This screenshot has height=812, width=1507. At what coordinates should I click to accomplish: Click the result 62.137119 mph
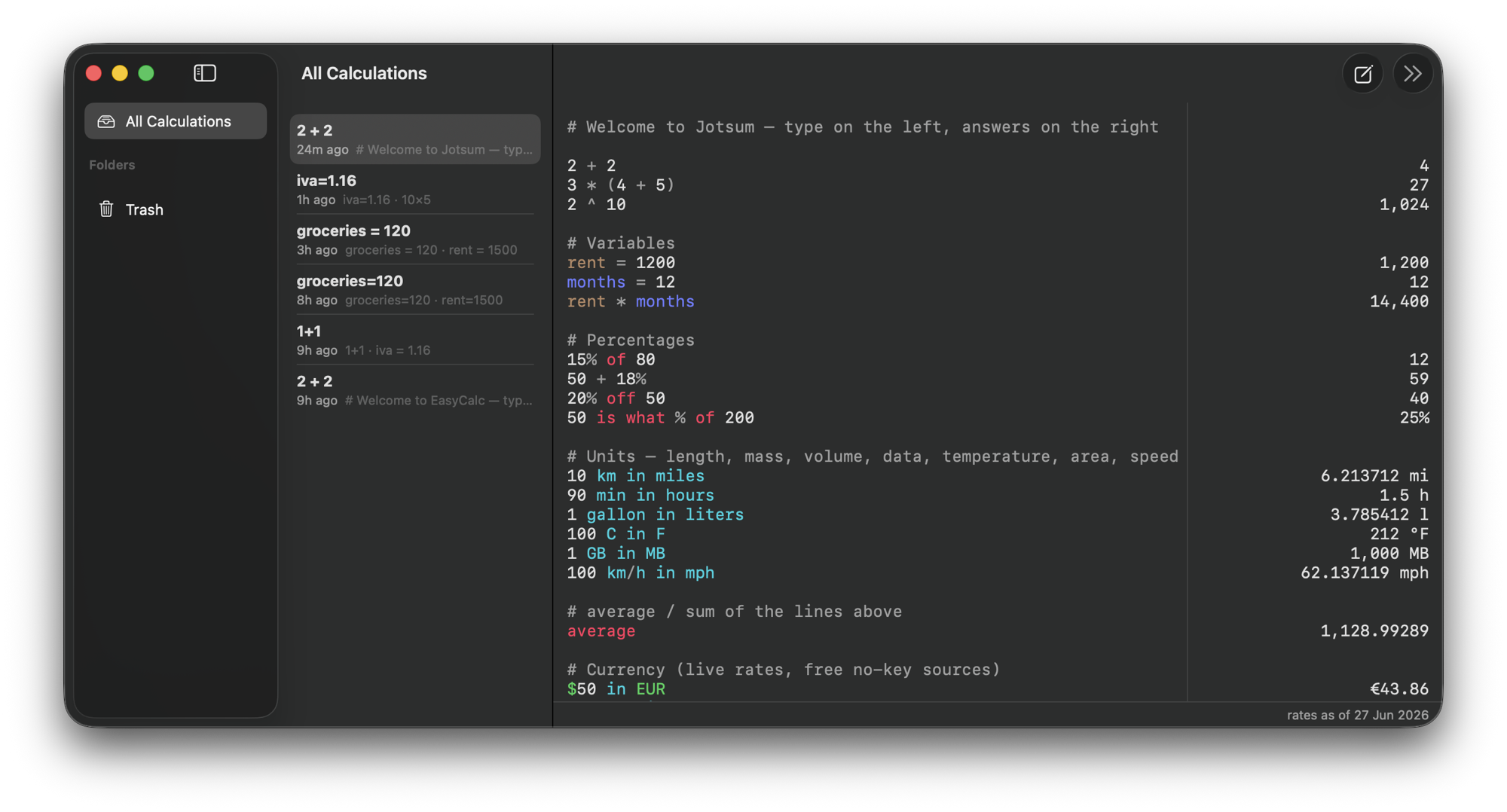tap(1365, 572)
